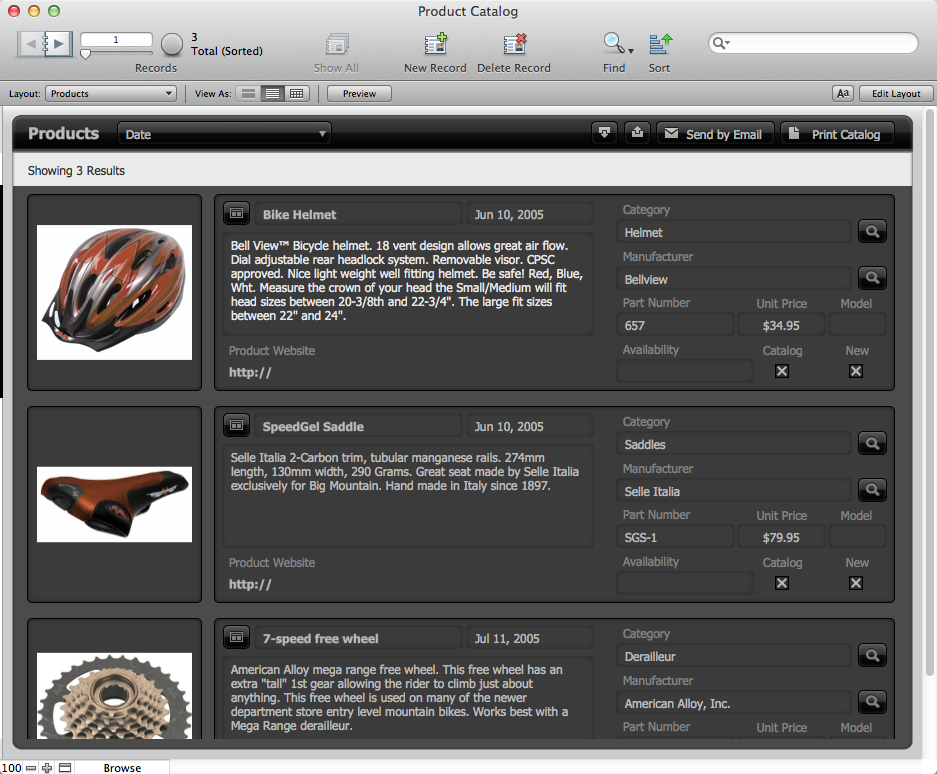937x774 pixels.
Task: Open SpeedGel Saddle product website link
Action: pyautogui.click(x=250, y=585)
